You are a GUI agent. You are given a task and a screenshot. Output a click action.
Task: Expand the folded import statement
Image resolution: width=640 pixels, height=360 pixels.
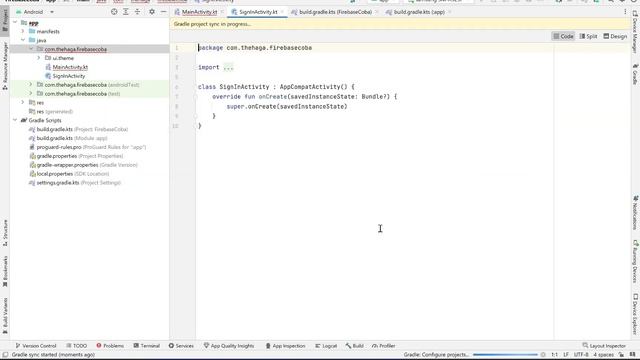click(228, 67)
